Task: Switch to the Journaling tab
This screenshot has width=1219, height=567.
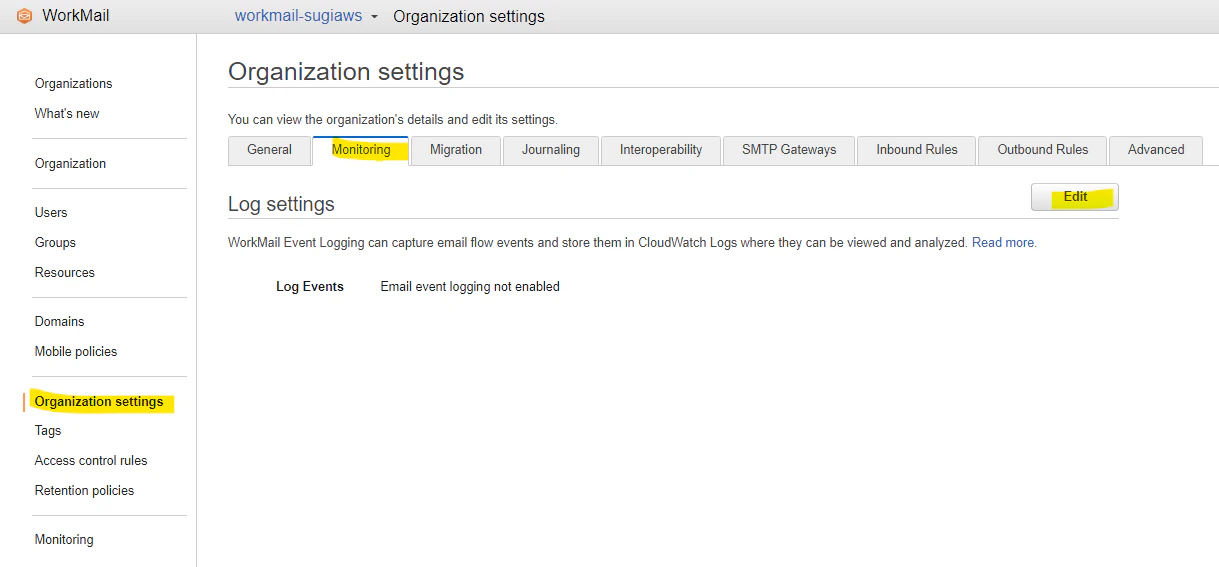Action: click(x=551, y=150)
